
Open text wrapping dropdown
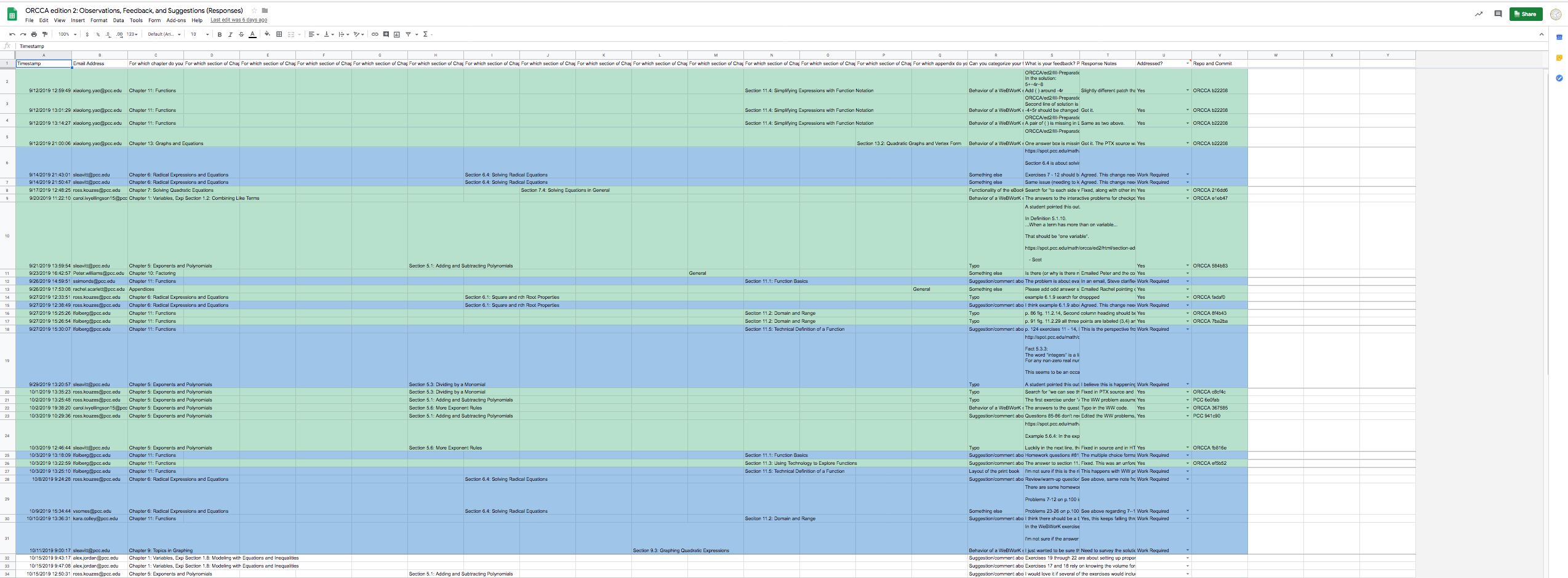[x=344, y=34]
